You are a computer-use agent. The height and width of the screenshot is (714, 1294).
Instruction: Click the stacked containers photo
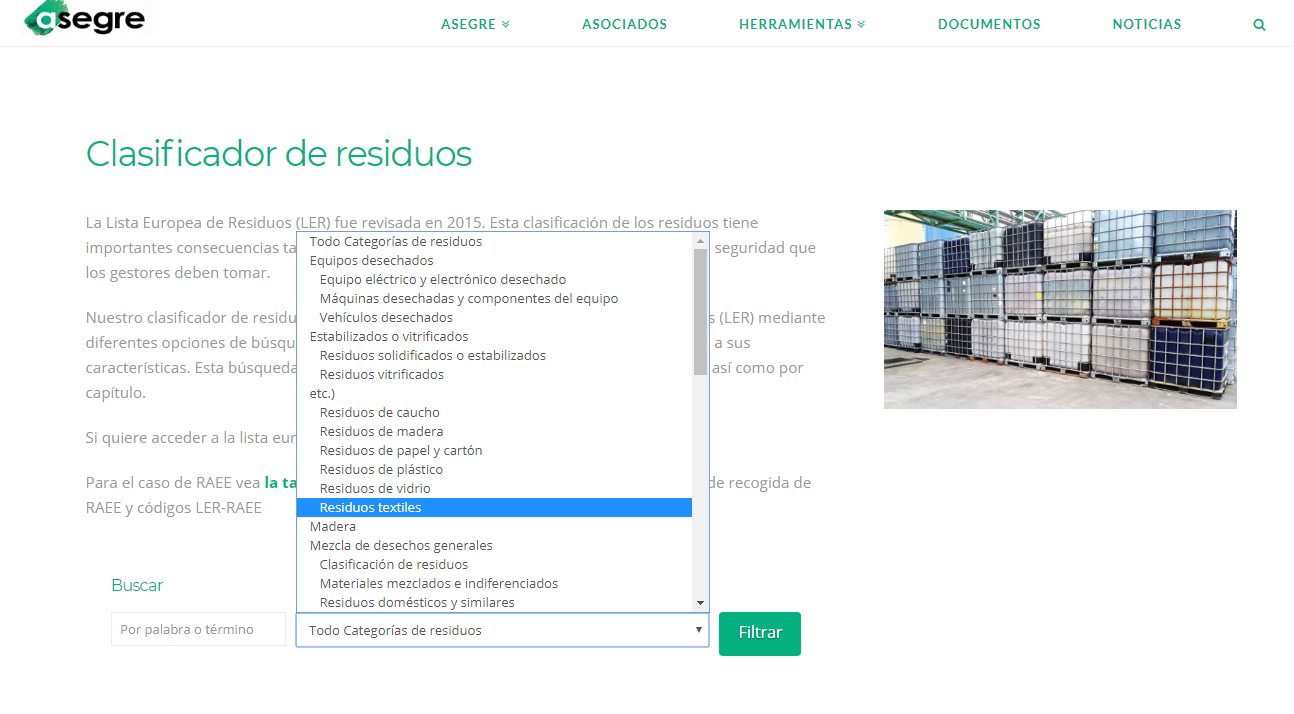coord(1059,309)
